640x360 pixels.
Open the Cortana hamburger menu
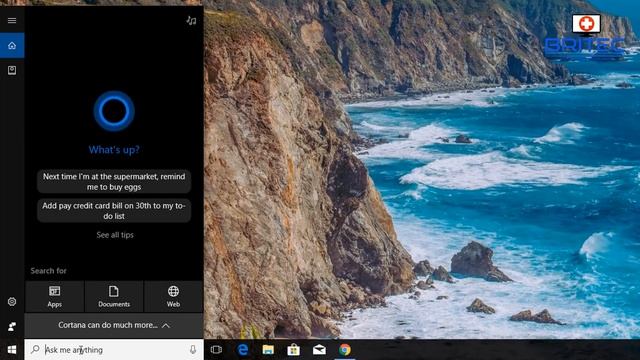12,20
